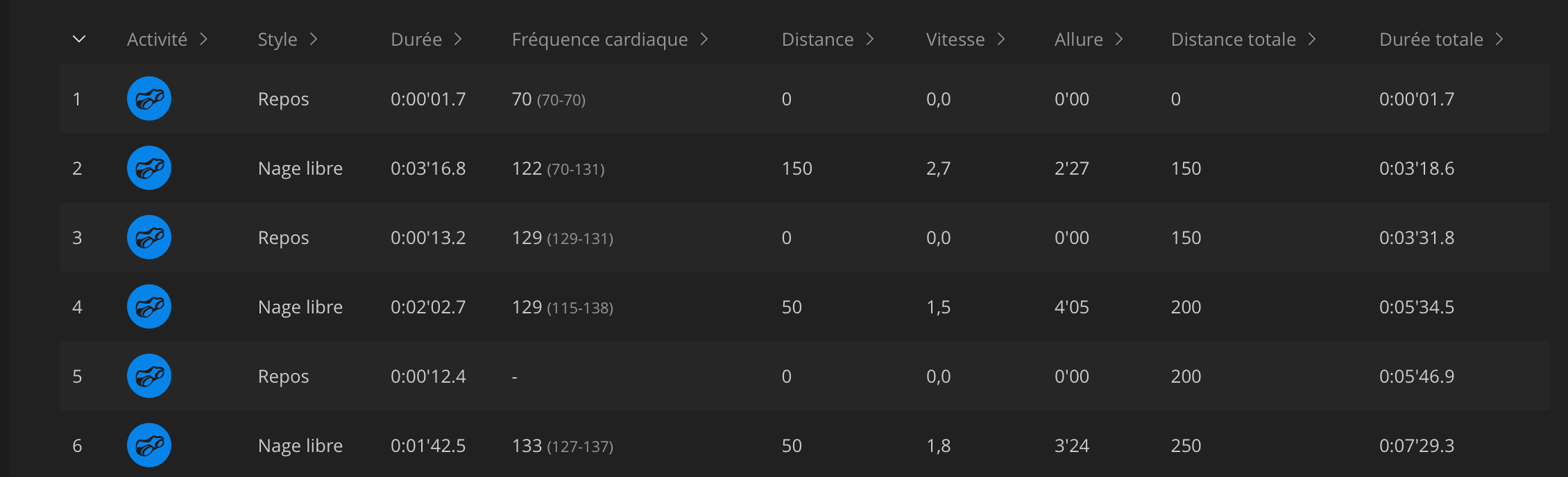Select the swim icon in row 3
1568x477 pixels.
149,237
